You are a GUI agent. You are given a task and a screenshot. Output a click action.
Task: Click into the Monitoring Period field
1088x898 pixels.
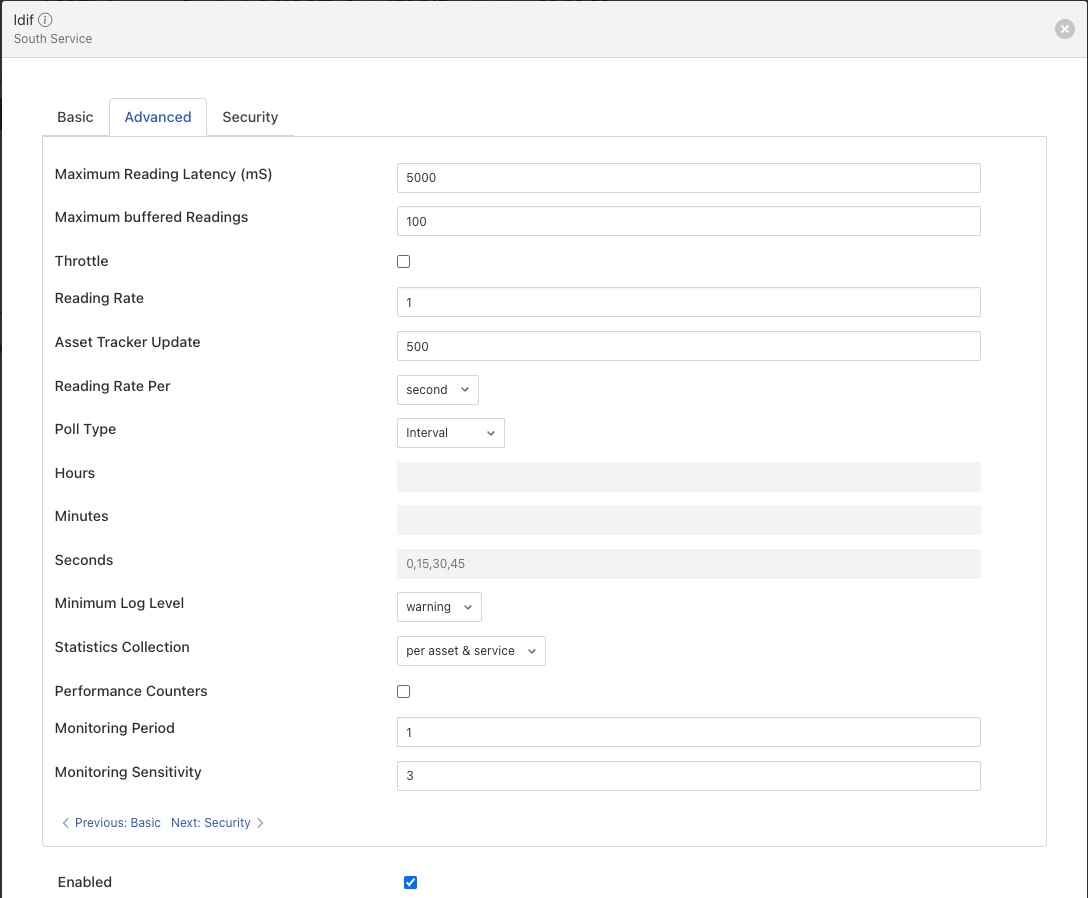click(688, 732)
